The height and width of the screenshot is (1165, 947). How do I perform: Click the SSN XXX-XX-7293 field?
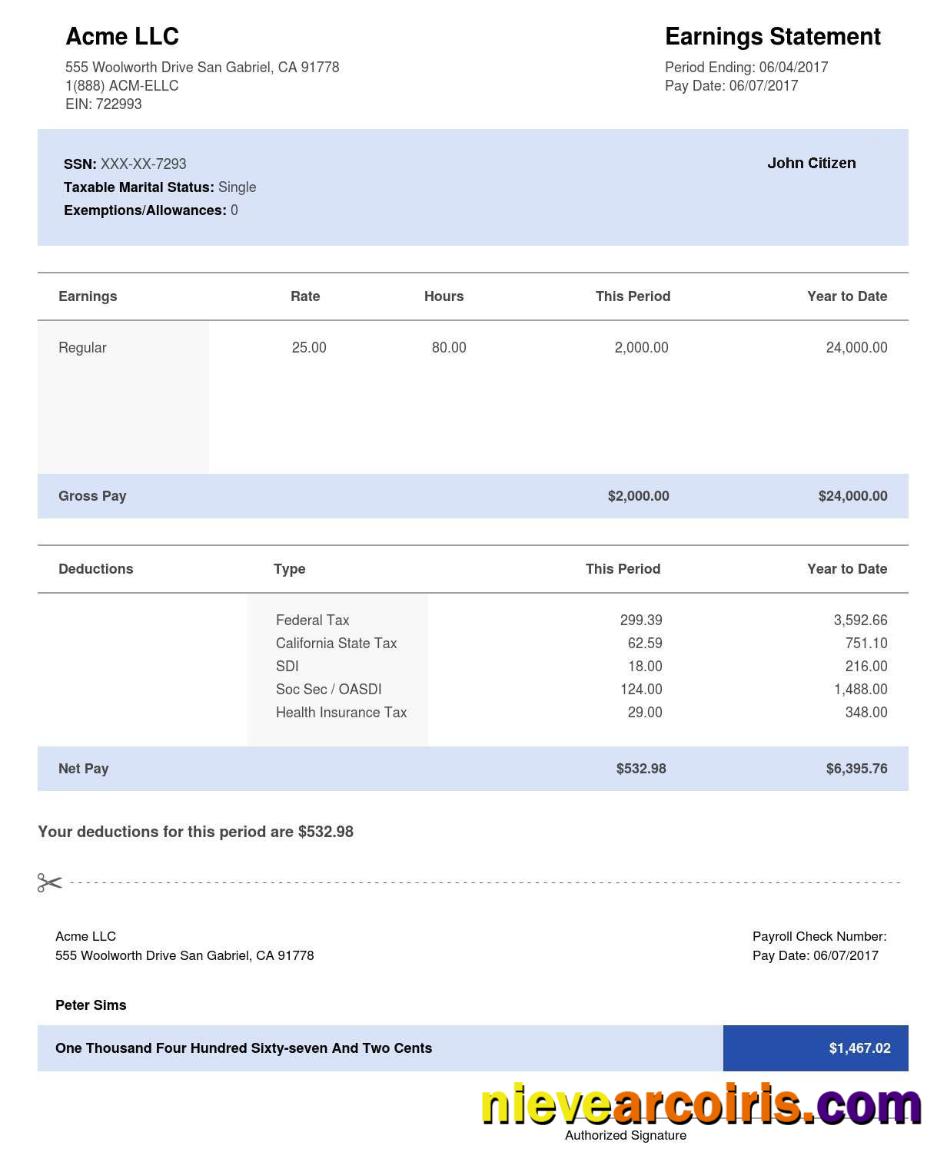(125, 164)
